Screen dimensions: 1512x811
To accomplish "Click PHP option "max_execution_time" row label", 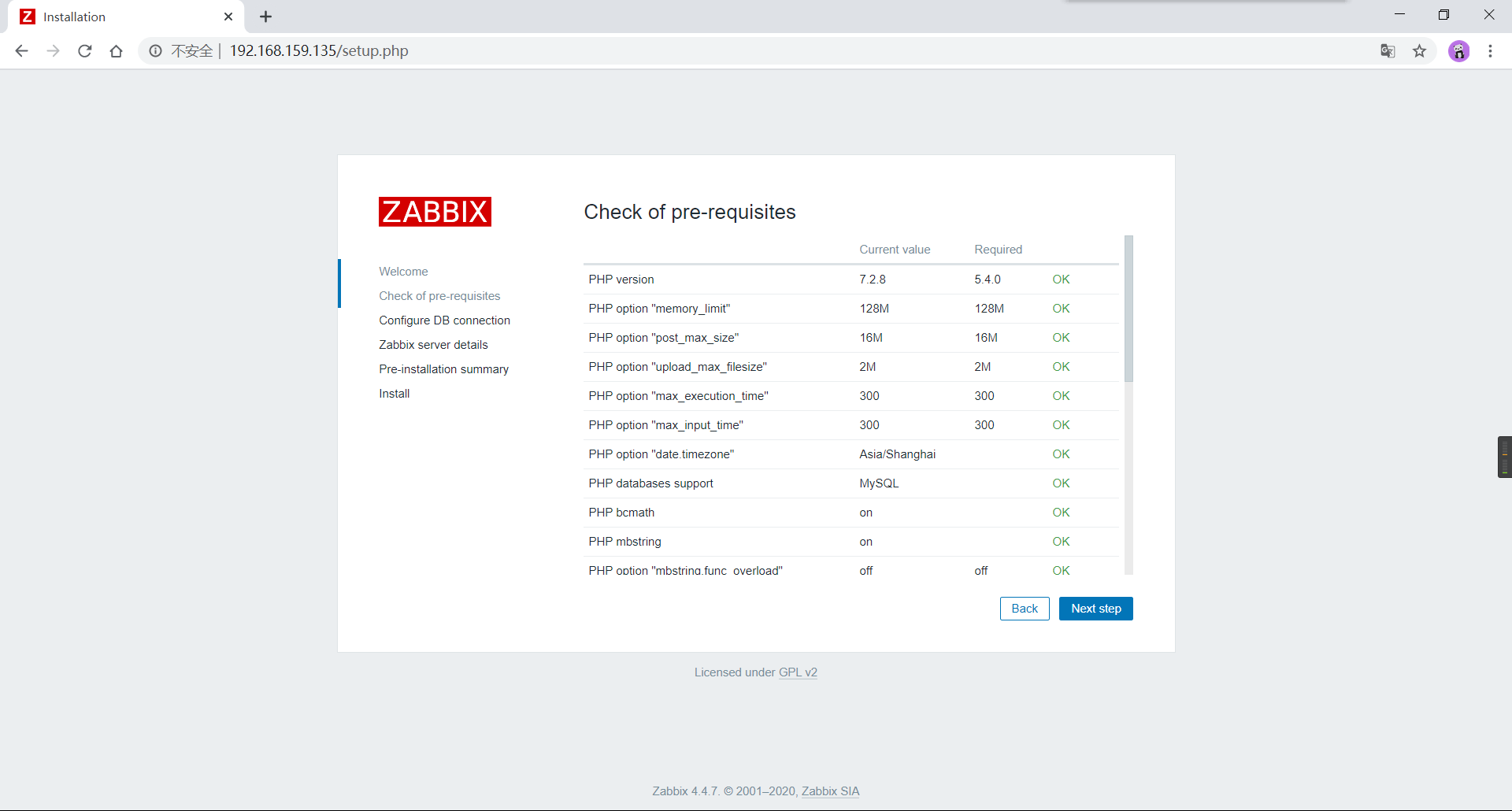I will tap(678, 396).
